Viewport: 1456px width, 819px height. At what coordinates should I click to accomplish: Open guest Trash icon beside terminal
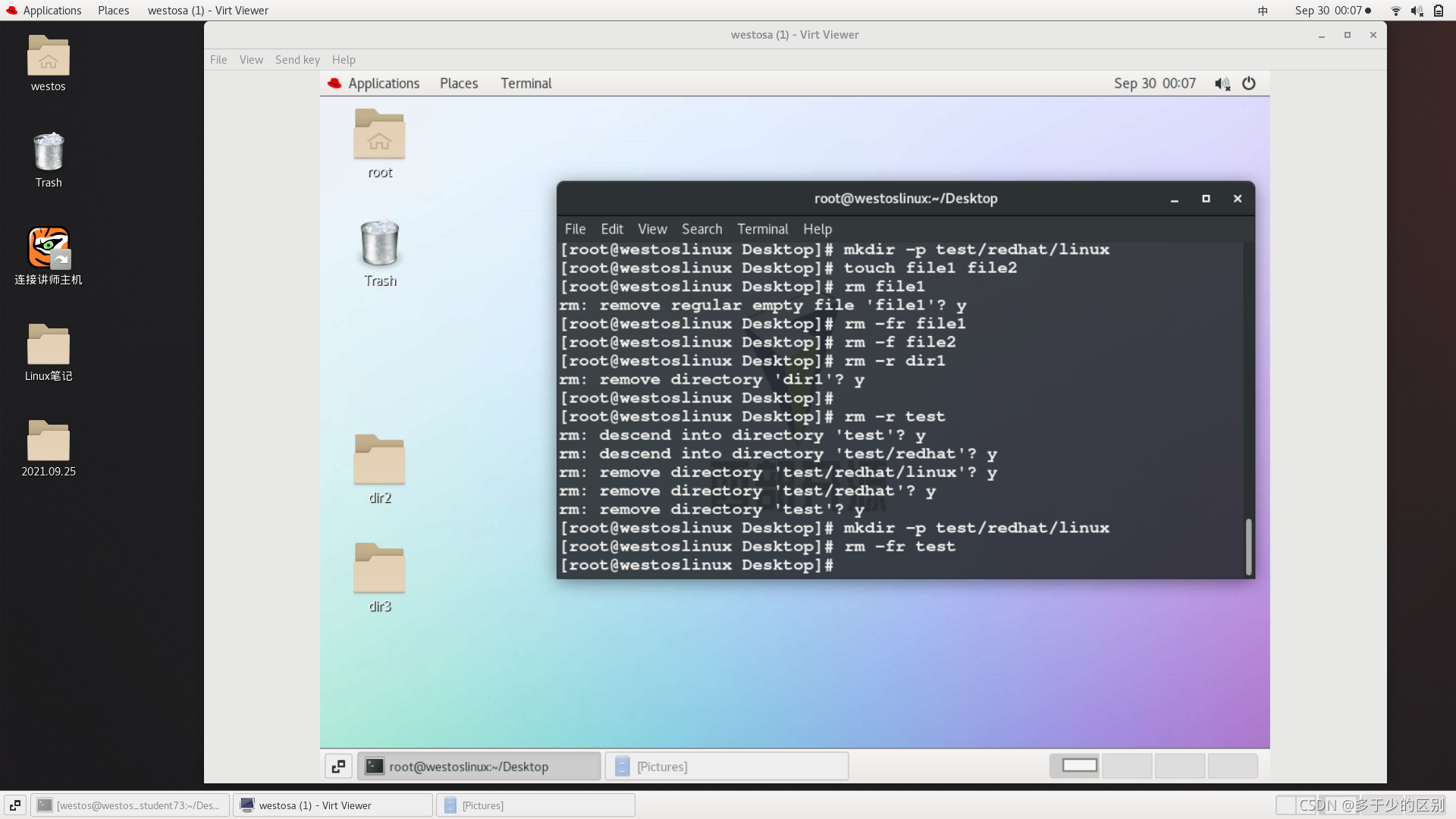(x=379, y=244)
